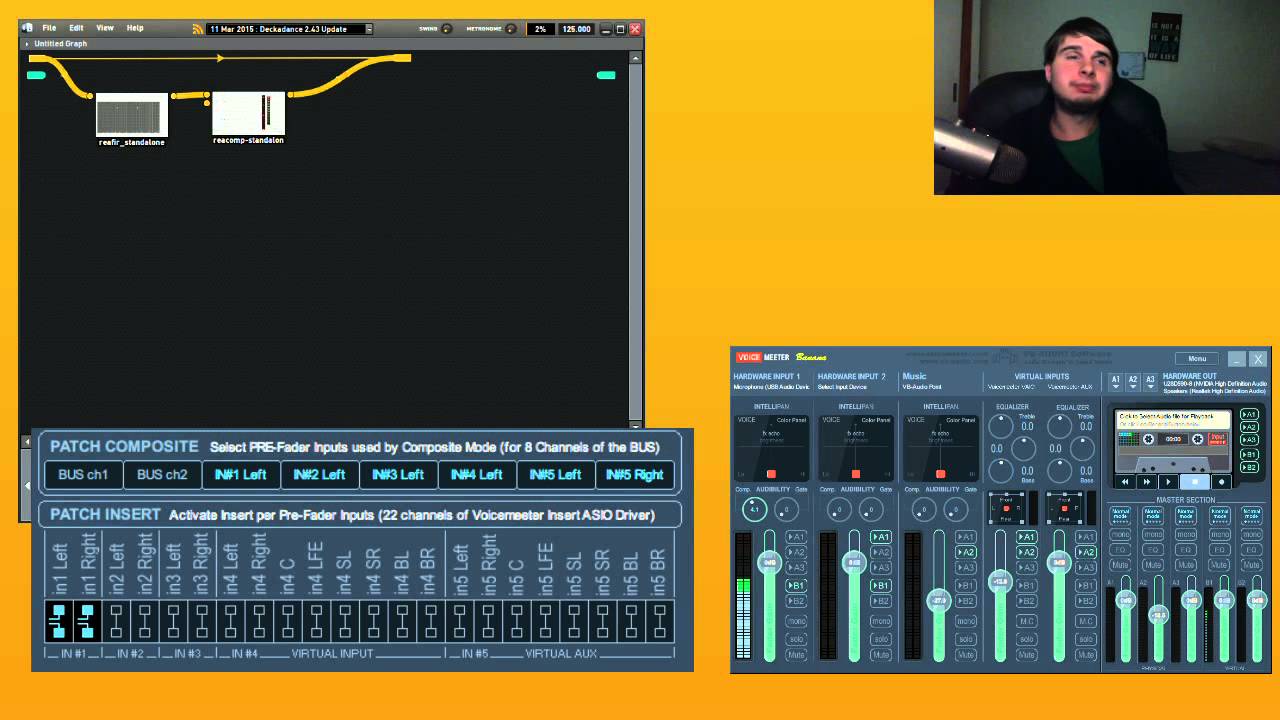Click Hardware Input 1 Intellipan red square

point(771,474)
